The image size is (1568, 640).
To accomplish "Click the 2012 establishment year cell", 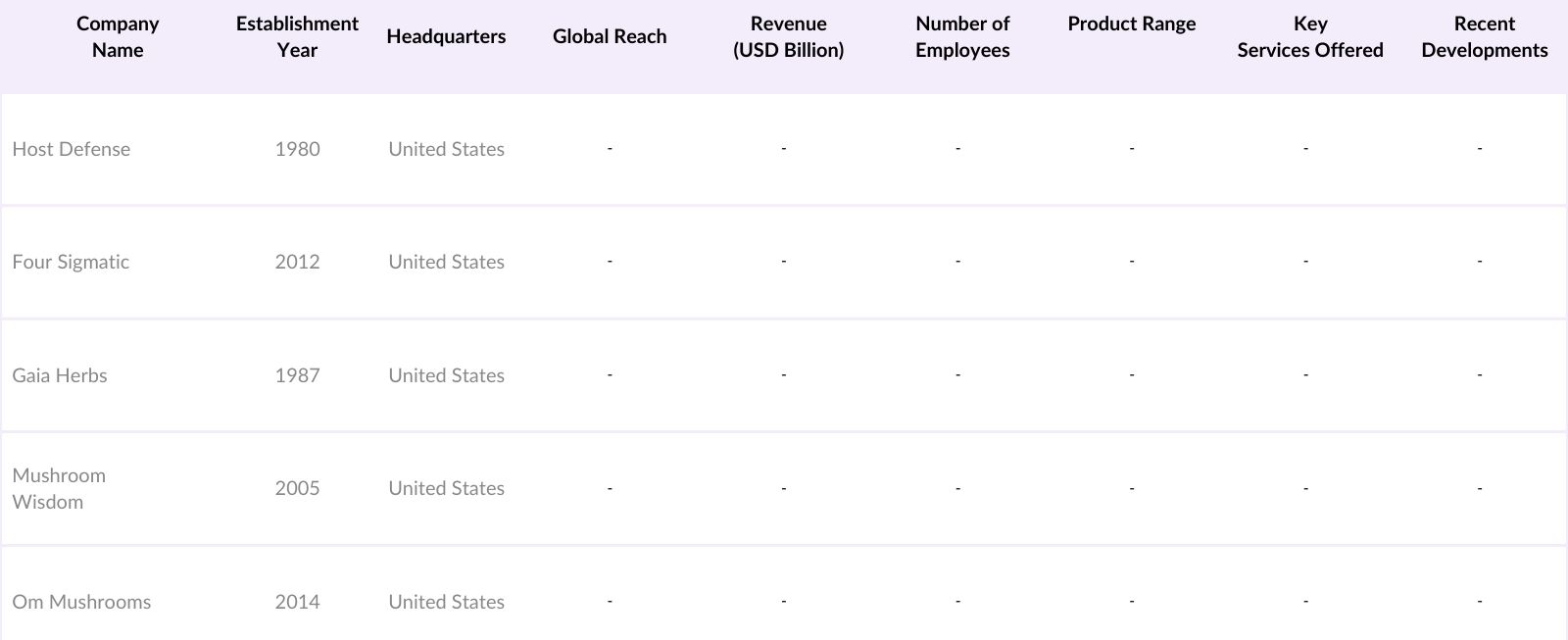I will pos(297,262).
